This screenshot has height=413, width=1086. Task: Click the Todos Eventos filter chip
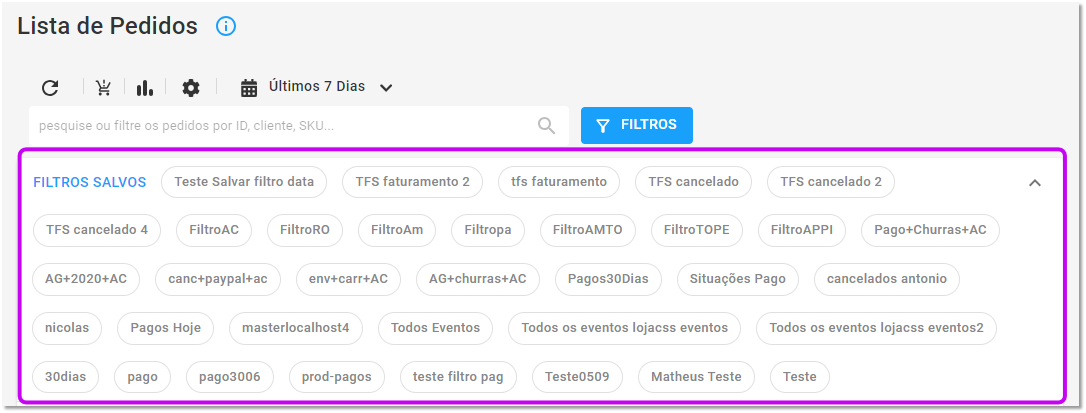(x=435, y=328)
